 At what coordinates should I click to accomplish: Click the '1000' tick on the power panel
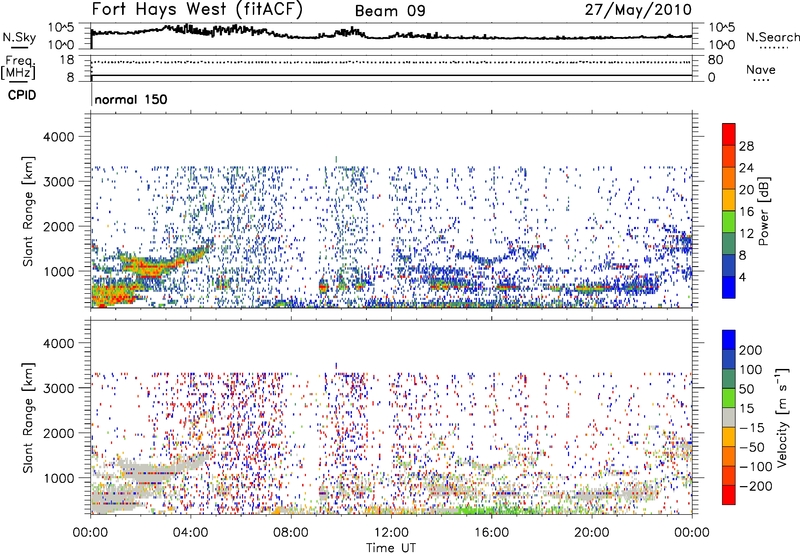[x=58, y=271]
